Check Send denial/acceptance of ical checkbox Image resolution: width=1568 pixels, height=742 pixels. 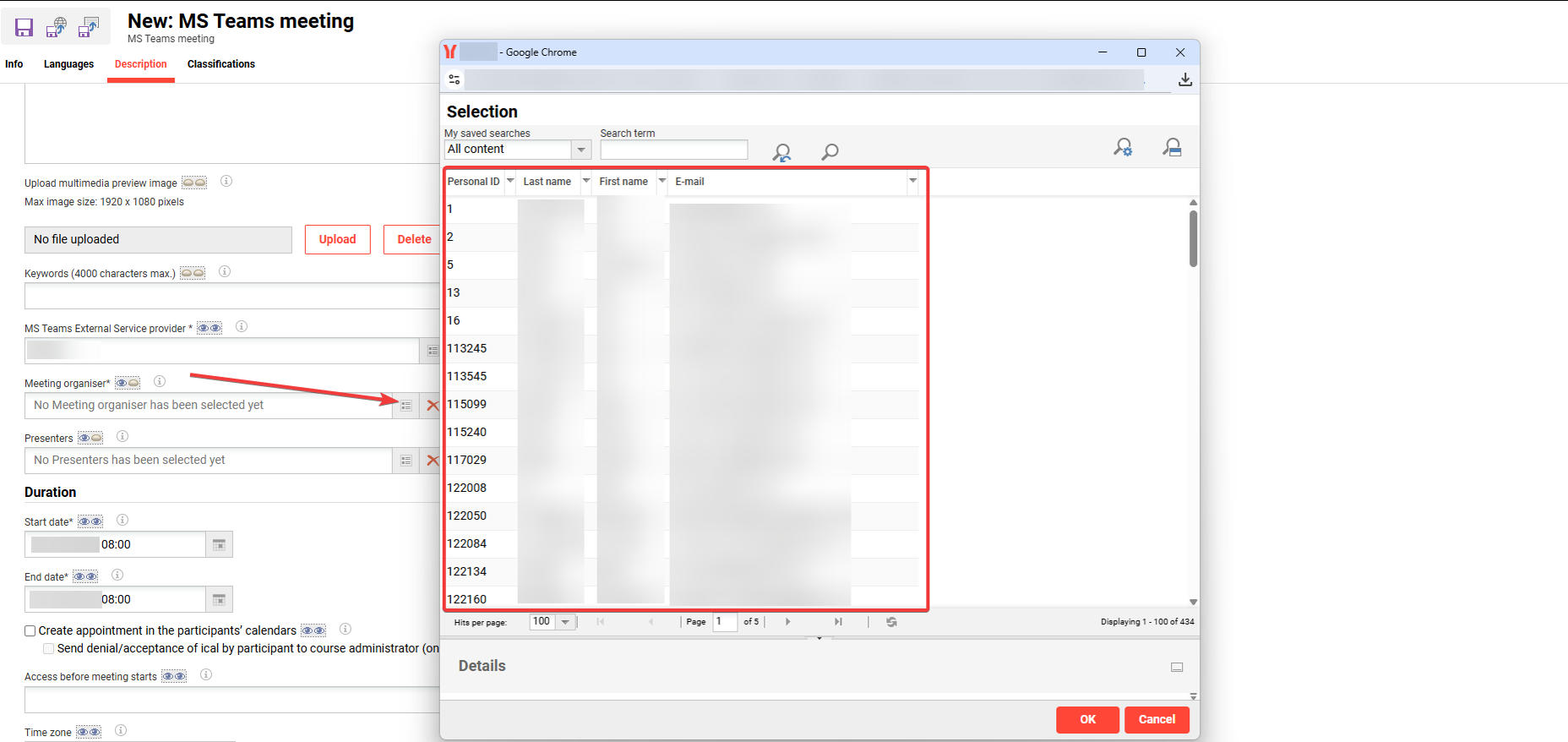click(x=49, y=648)
